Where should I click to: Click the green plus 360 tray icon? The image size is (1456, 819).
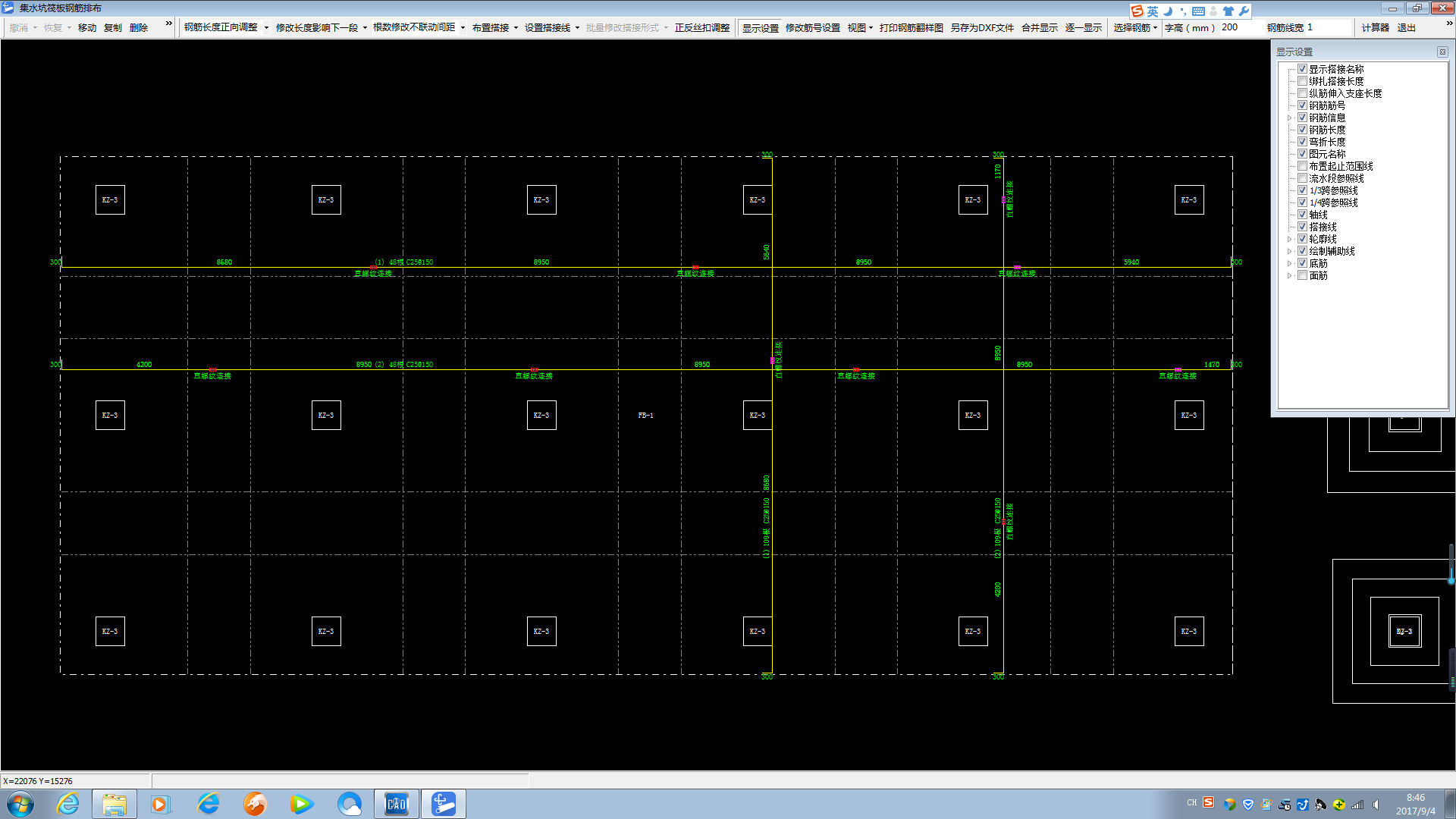pyautogui.click(x=1339, y=805)
